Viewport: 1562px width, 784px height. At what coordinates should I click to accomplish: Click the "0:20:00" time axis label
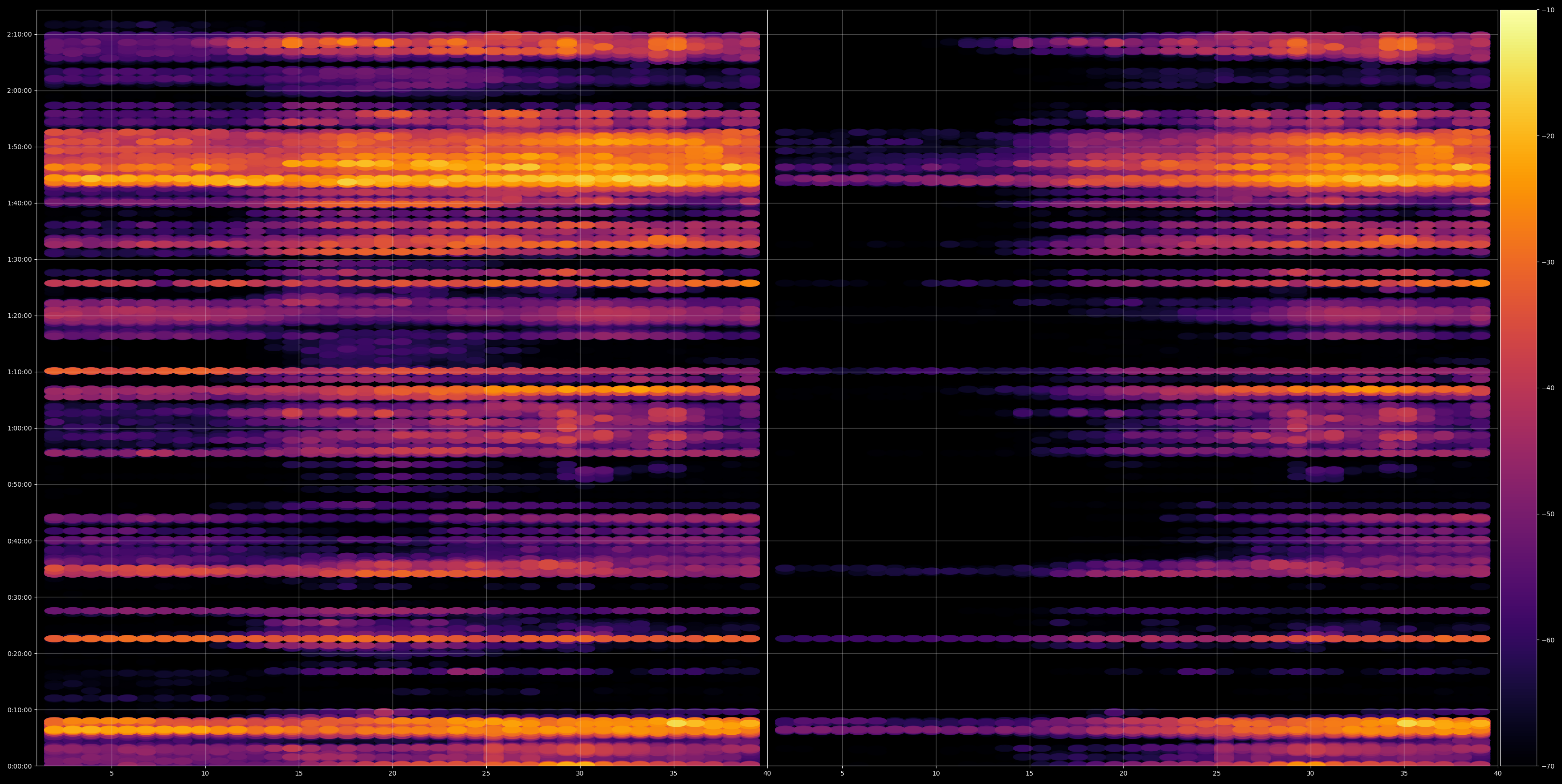pos(19,653)
